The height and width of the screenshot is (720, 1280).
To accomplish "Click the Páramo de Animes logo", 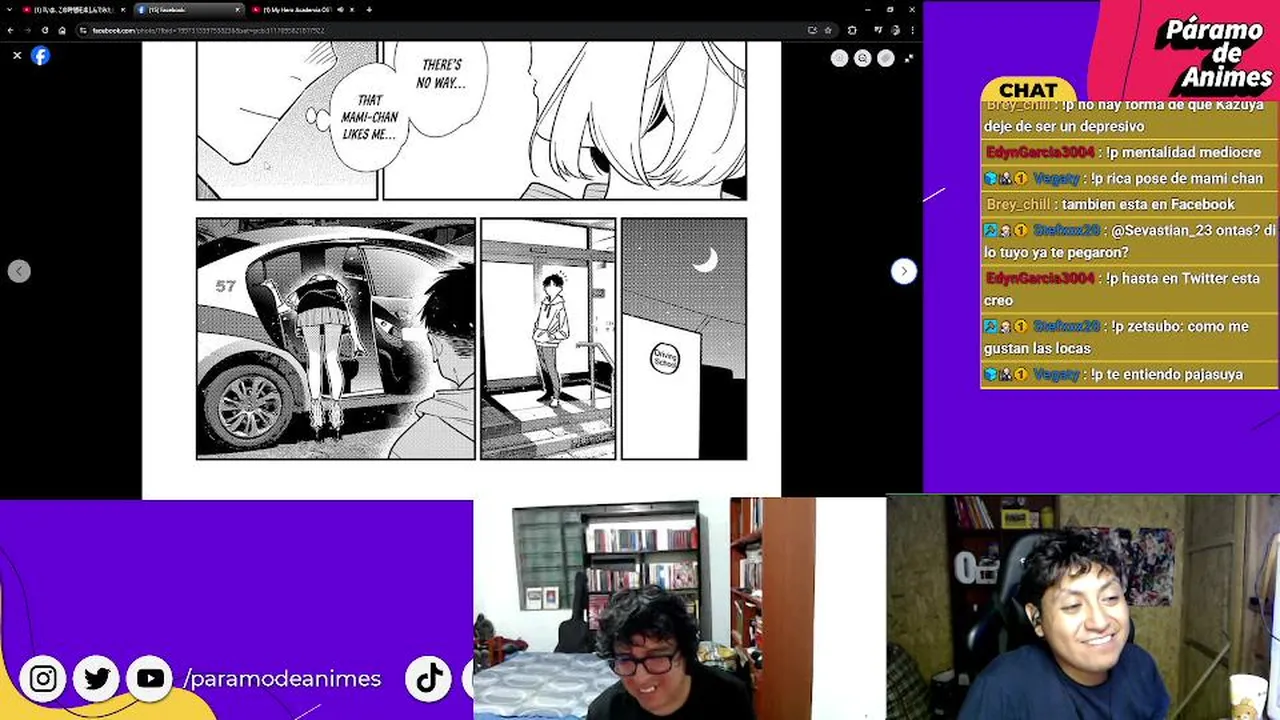I will point(1212,53).
